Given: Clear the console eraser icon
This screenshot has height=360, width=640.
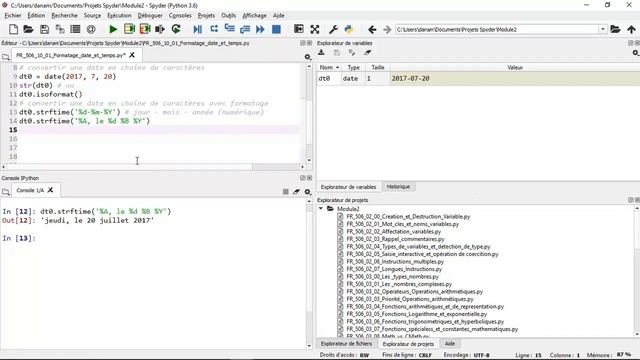Looking at the screenshot, I should tap(297, 191).
